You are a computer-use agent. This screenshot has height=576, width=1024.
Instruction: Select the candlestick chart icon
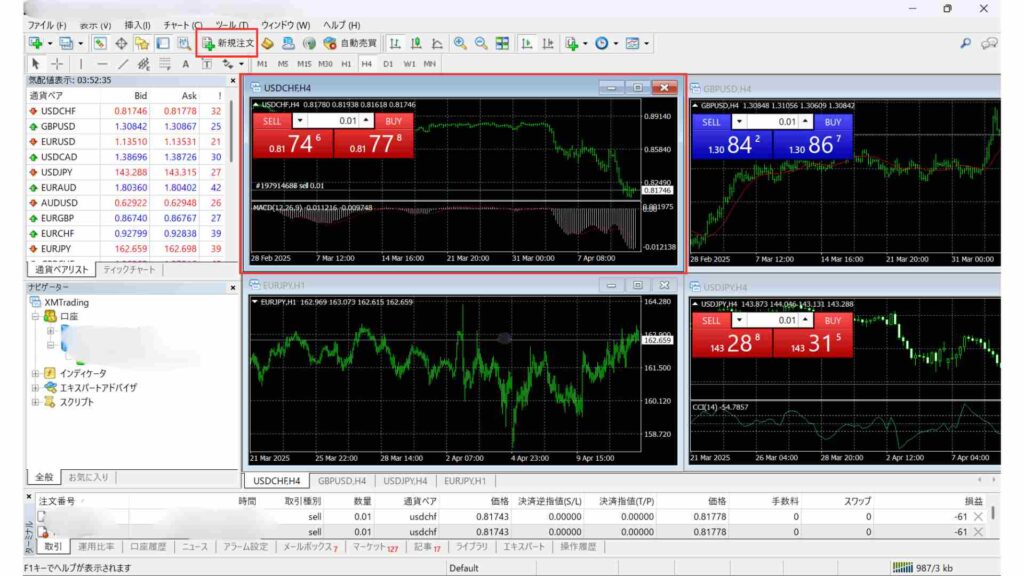click(x=416, y=43)
